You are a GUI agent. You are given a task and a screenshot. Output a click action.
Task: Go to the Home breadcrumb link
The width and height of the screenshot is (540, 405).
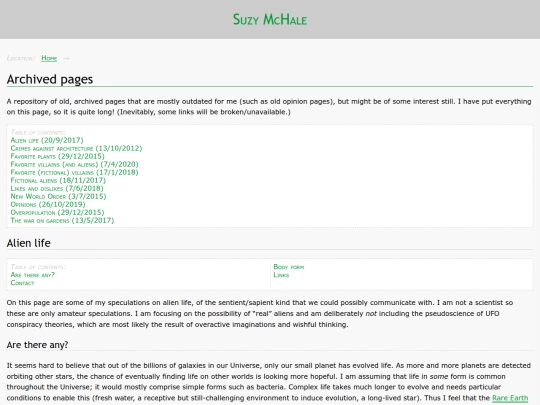pos(49,58)
